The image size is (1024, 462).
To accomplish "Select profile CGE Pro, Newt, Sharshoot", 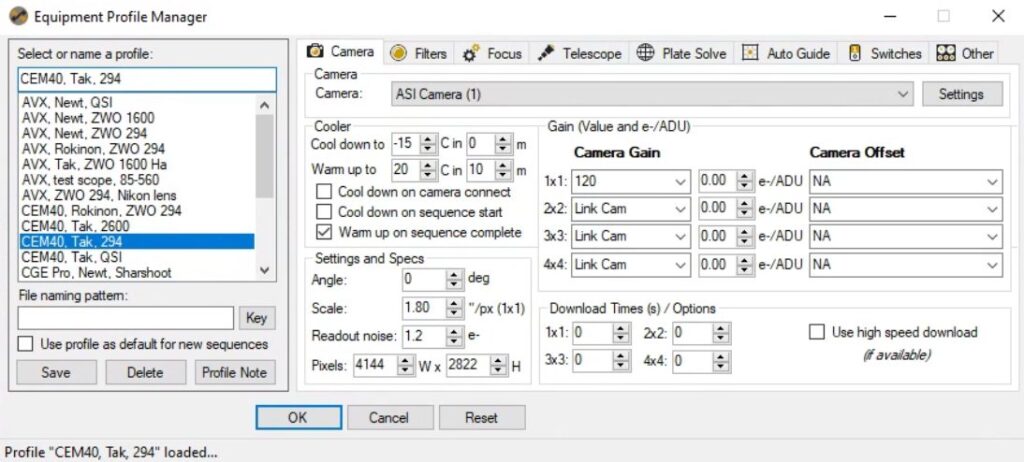I will [x=137, y=272].
